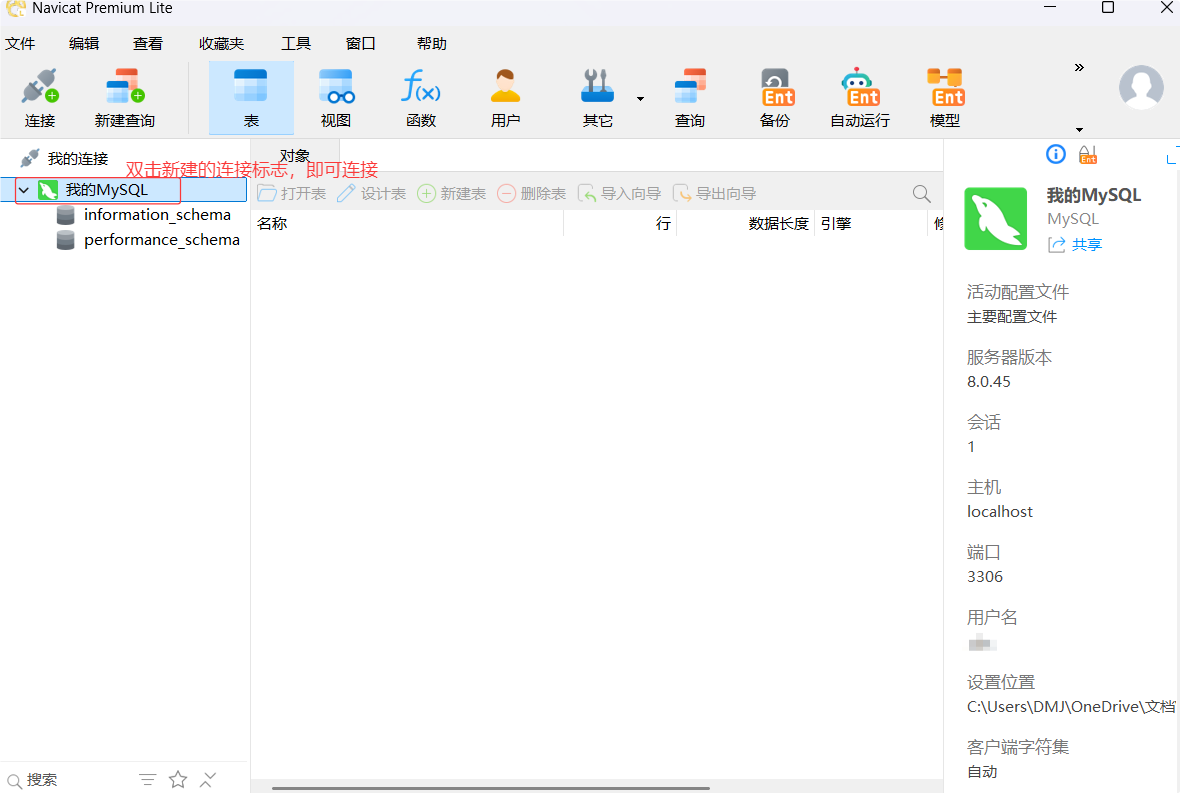Open the 编辑 menu

coord(84,44)
